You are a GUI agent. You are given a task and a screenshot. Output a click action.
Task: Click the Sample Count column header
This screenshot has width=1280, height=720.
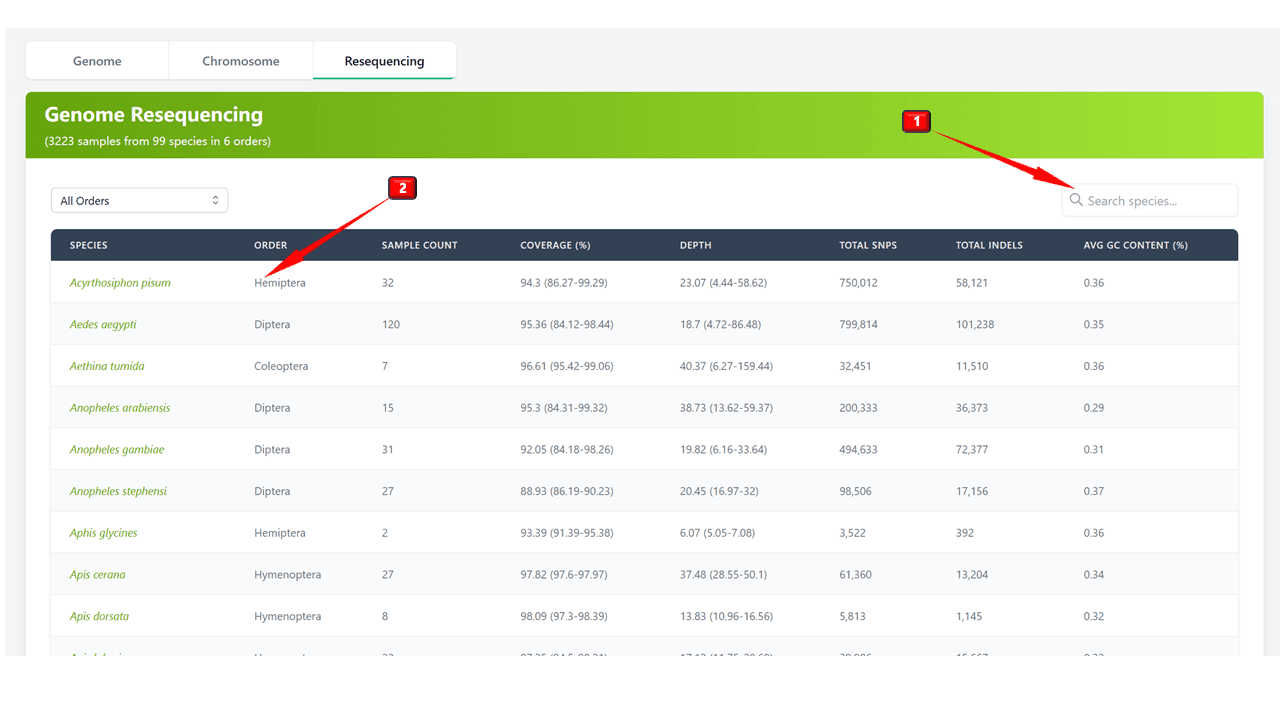419,245
